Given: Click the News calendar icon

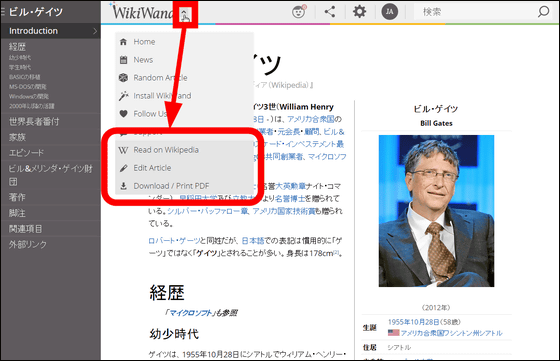Looking at the screenshot, I should [x=123, y=60].
